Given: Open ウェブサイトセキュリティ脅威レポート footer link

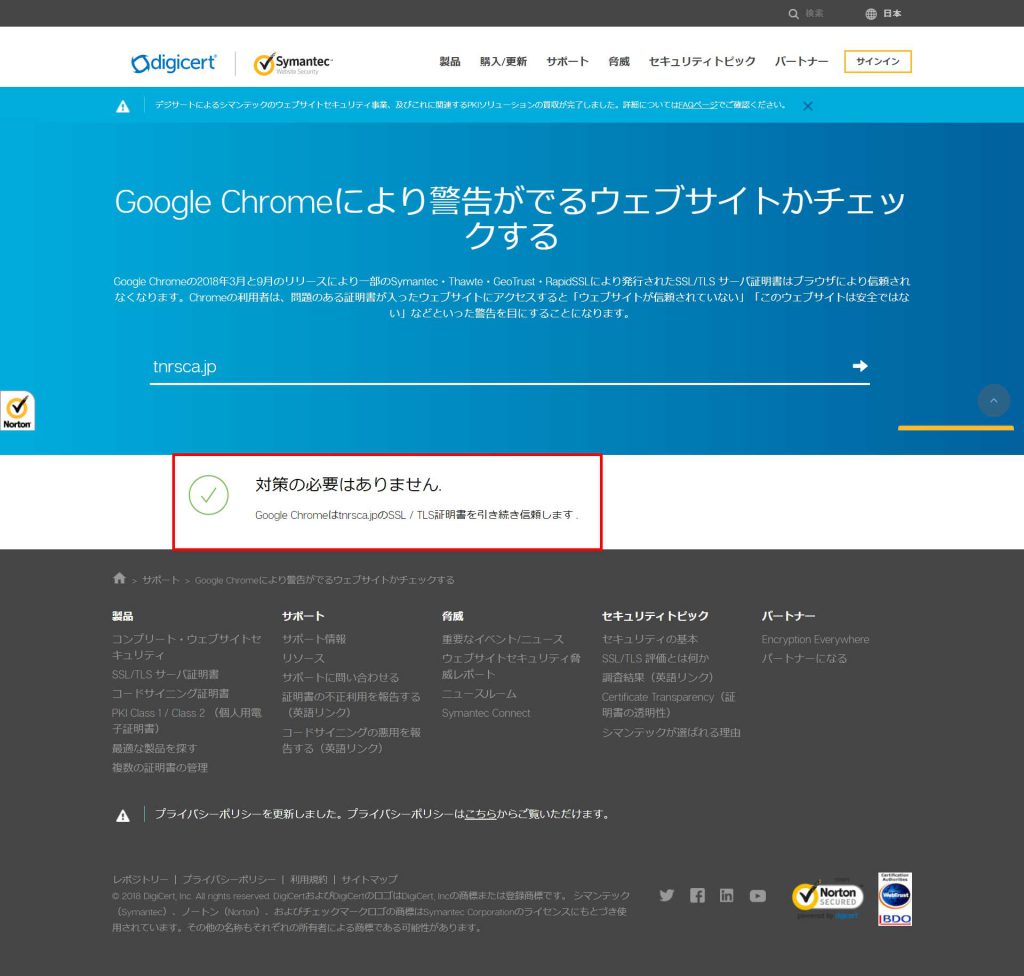Looking at the screenshot, I should pos(511,666).
